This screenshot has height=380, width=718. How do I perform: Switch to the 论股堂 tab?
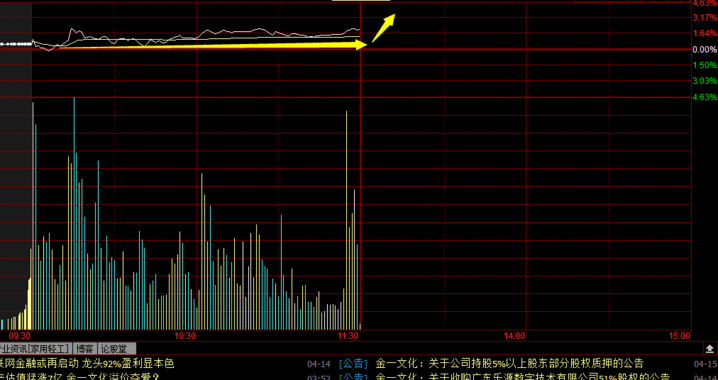click(117, 349)
